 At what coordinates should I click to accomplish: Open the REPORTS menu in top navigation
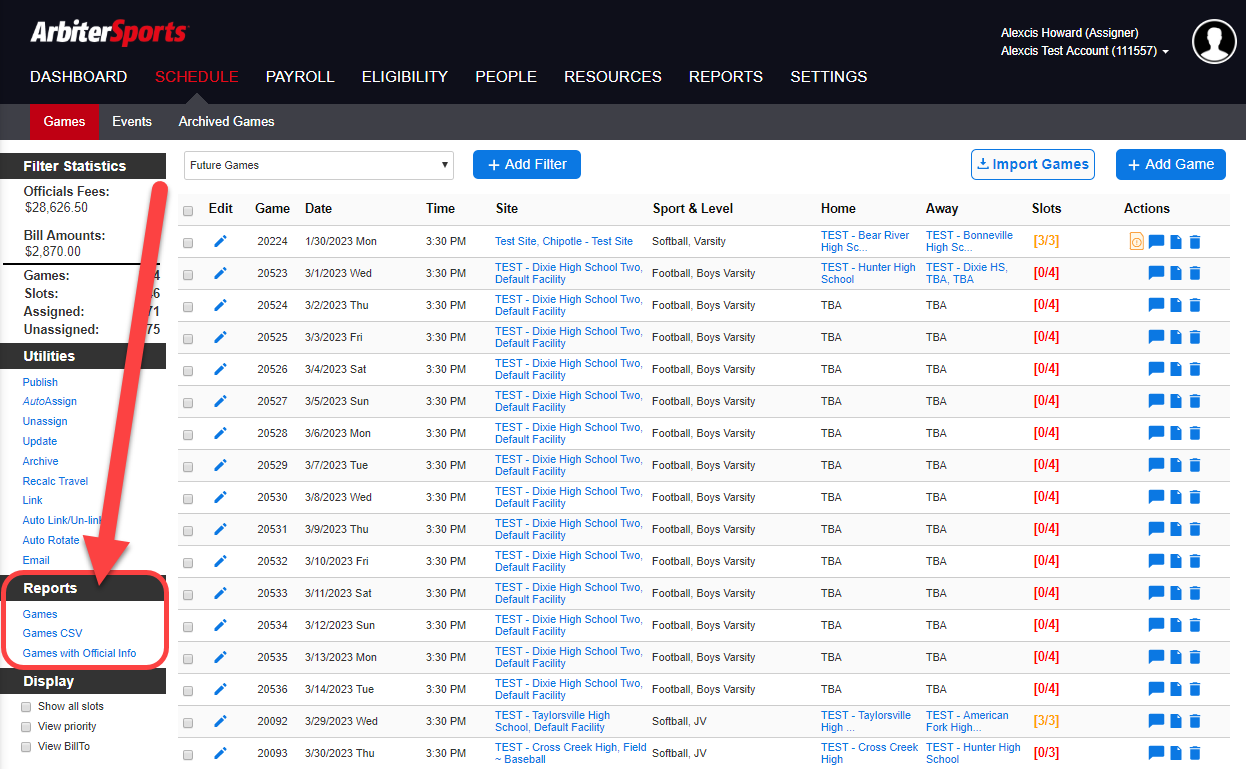tap(726, 77)
